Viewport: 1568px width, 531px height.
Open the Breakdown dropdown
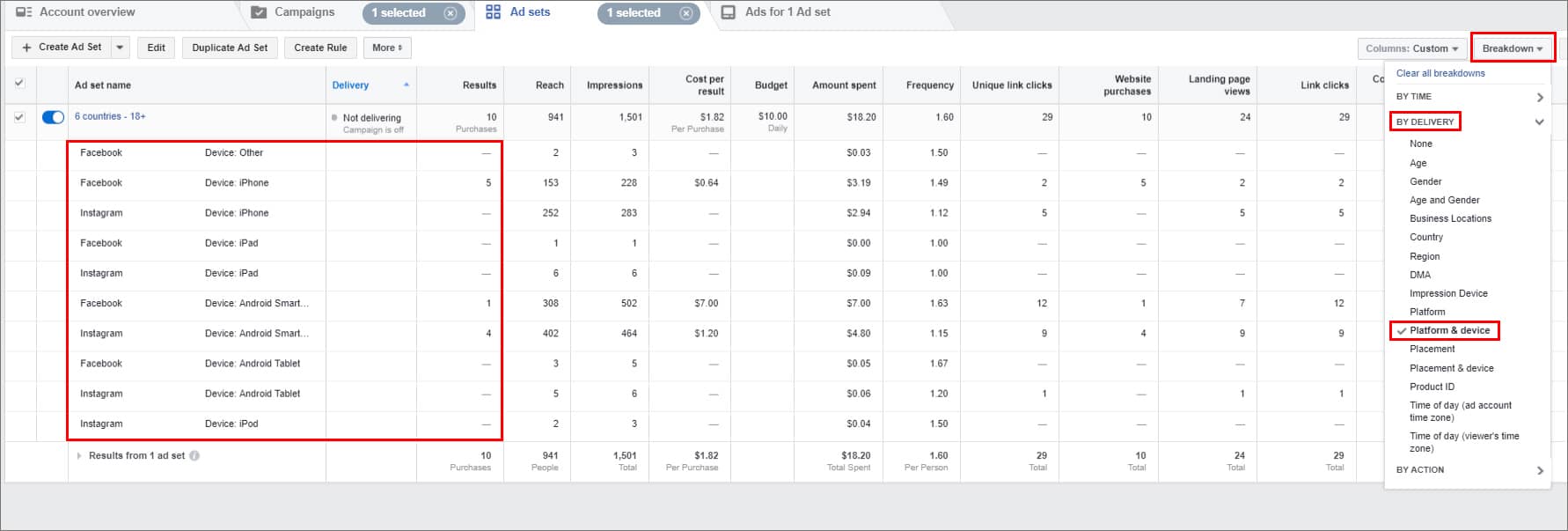[1512, 48]
